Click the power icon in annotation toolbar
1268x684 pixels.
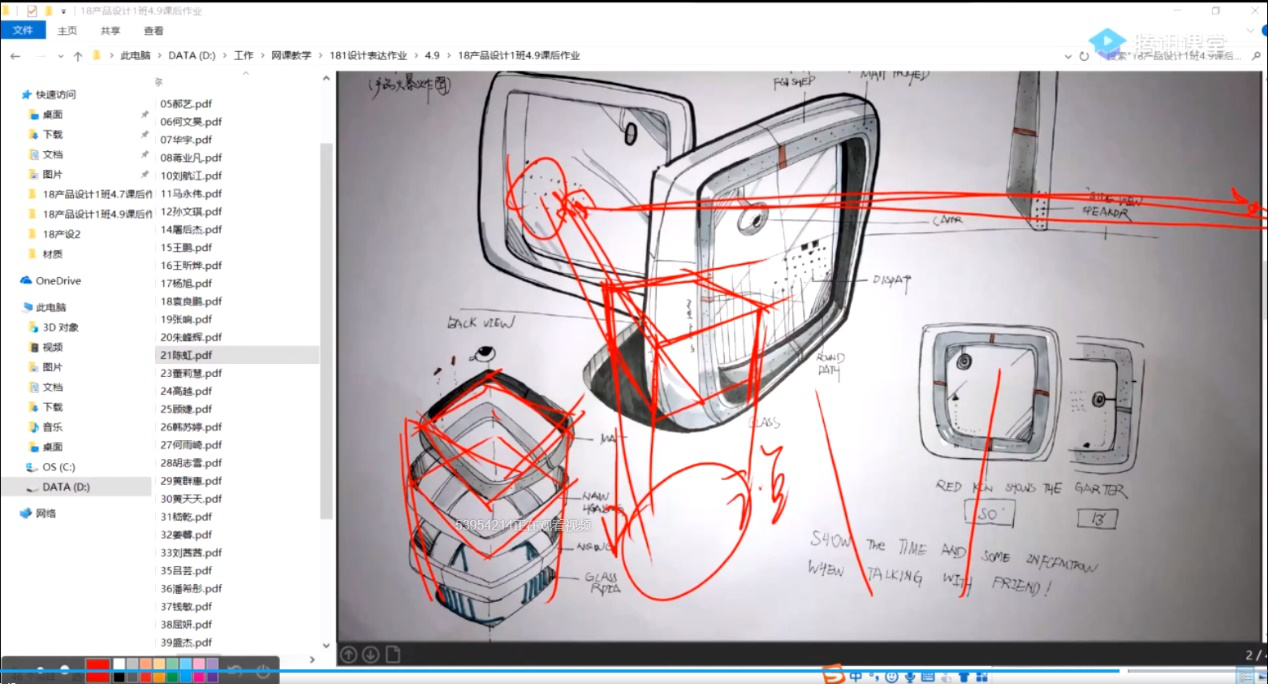point(263,670)
